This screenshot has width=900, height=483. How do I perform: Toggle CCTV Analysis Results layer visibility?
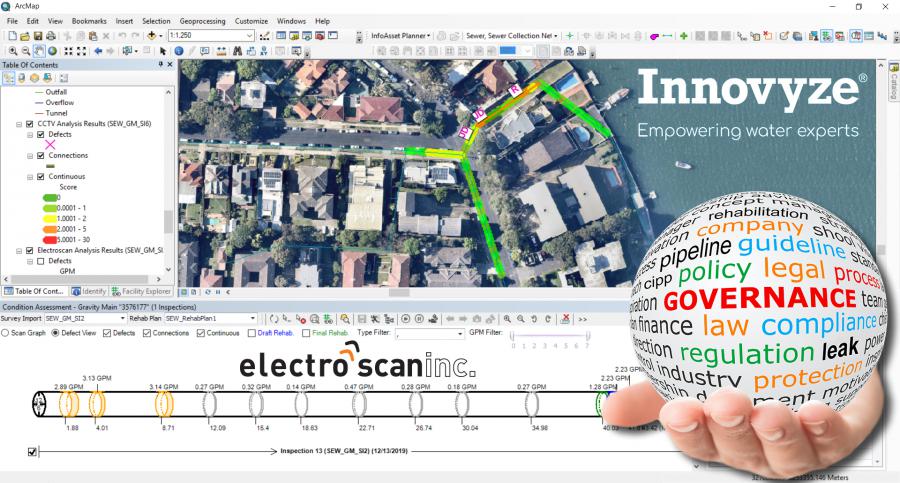pyautogui.click(x=30, y=124)
